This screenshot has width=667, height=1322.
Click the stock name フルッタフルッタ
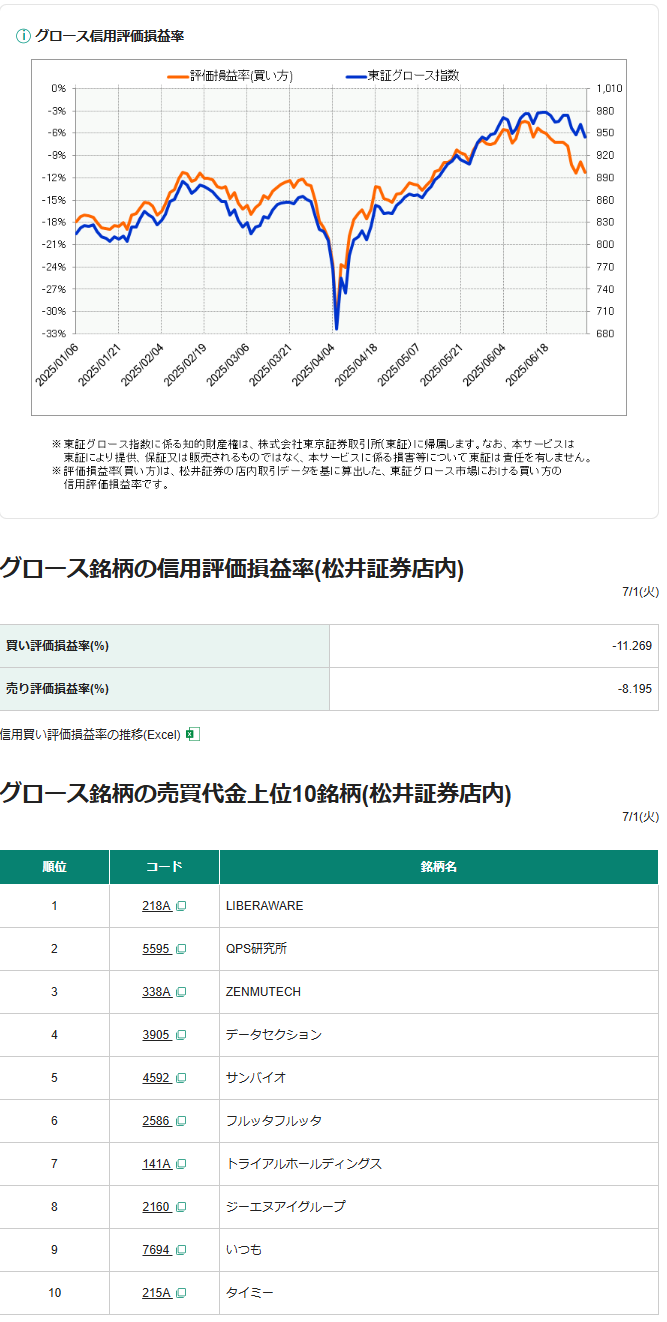coord(274,1121)
